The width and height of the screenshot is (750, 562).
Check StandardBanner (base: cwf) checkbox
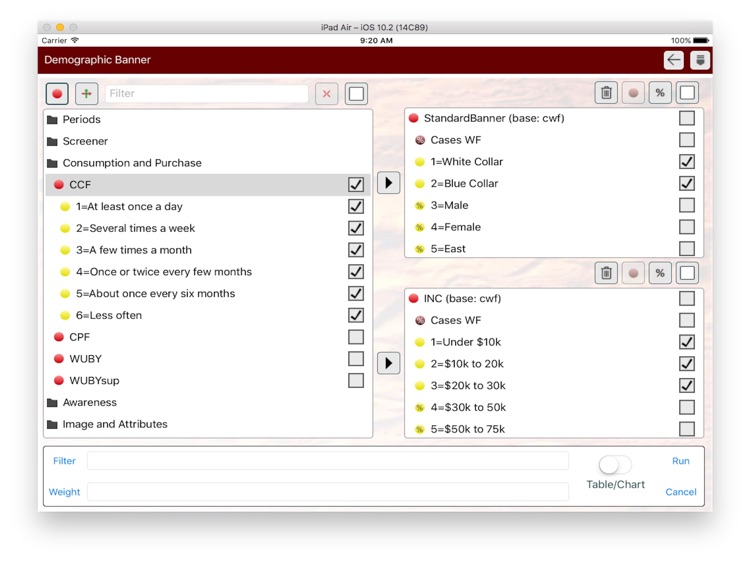pos(687,118)
